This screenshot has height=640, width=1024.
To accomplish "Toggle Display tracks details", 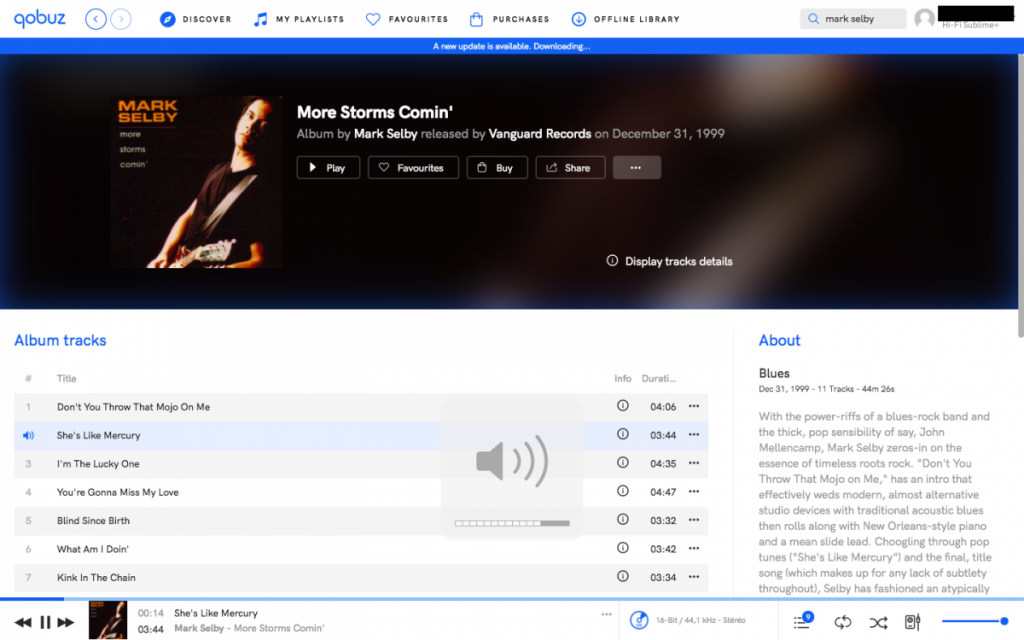I will pyautogui.click(x=669, y=261).
